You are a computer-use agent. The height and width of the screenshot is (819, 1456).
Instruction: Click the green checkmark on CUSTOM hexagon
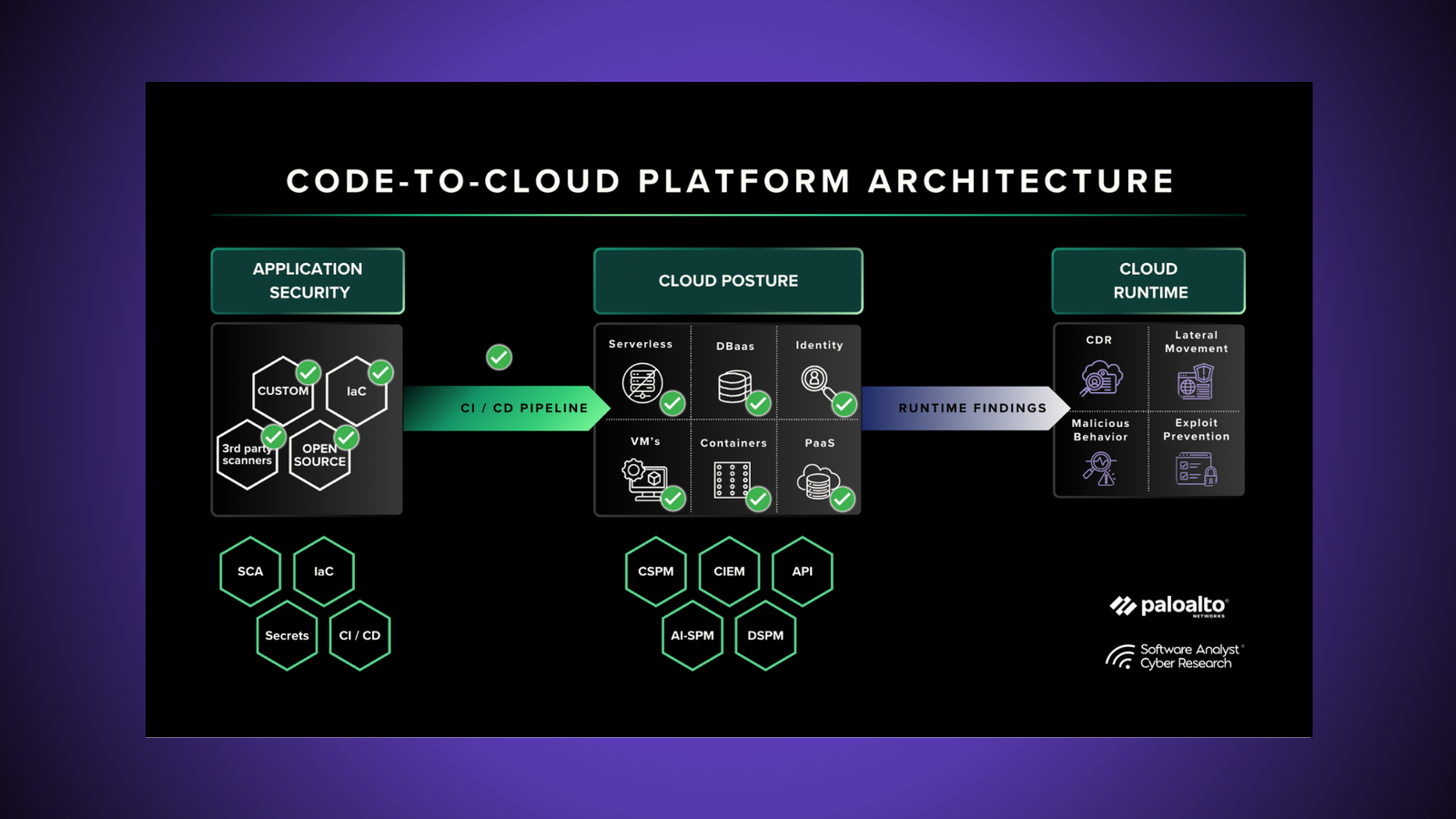click(x=308, y=371)
